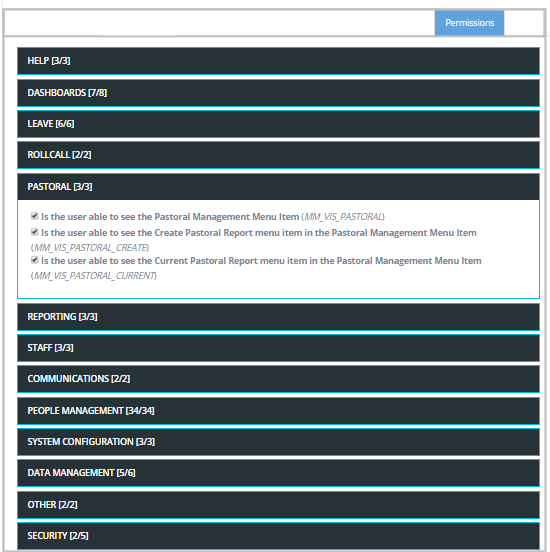Expand the DATA MANAGEMENT [5/6] section
Image resolution: width=550 pixels, height=552 pixels.
[278, 473]
